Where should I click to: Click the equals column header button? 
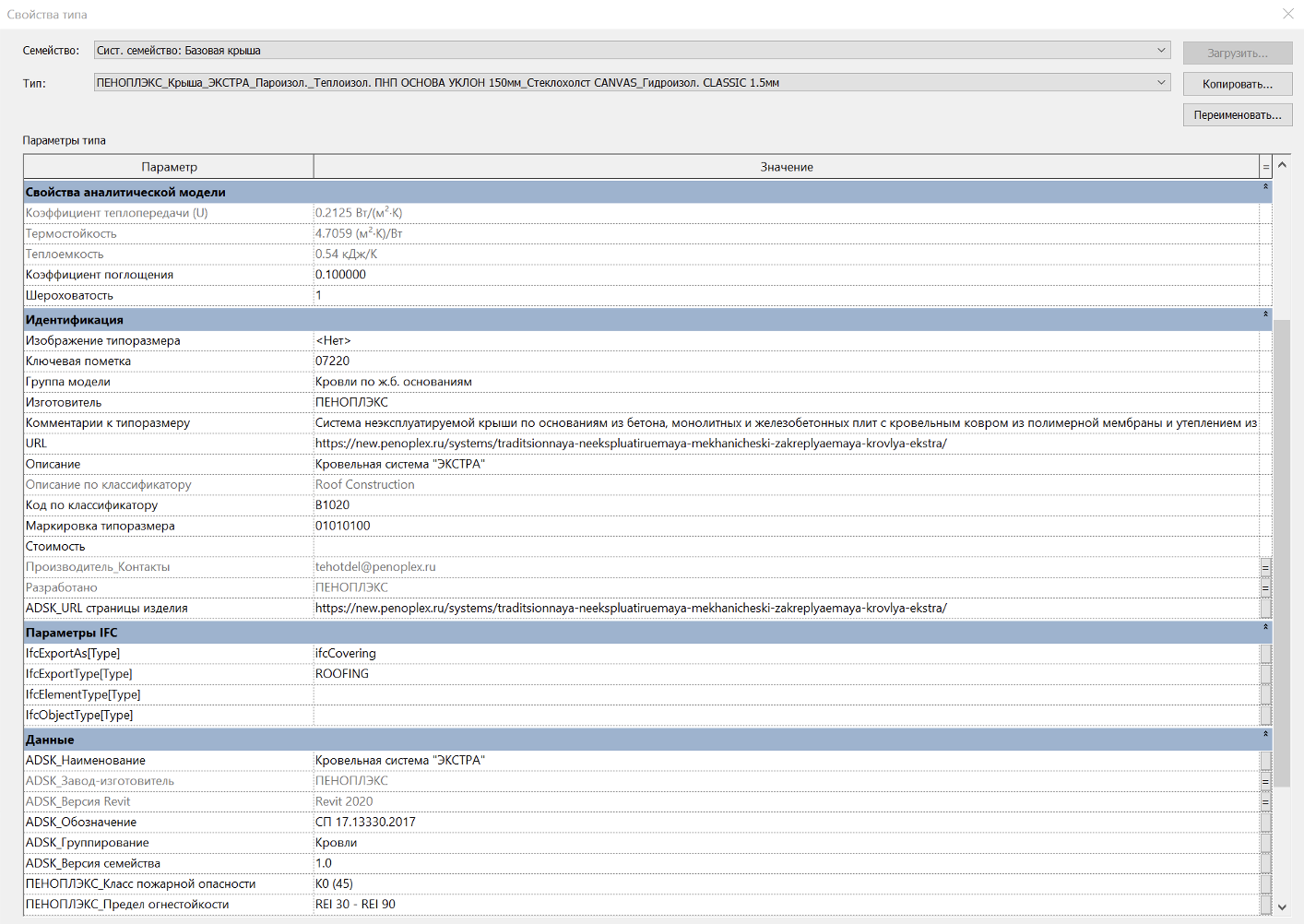click(1265, 167)
